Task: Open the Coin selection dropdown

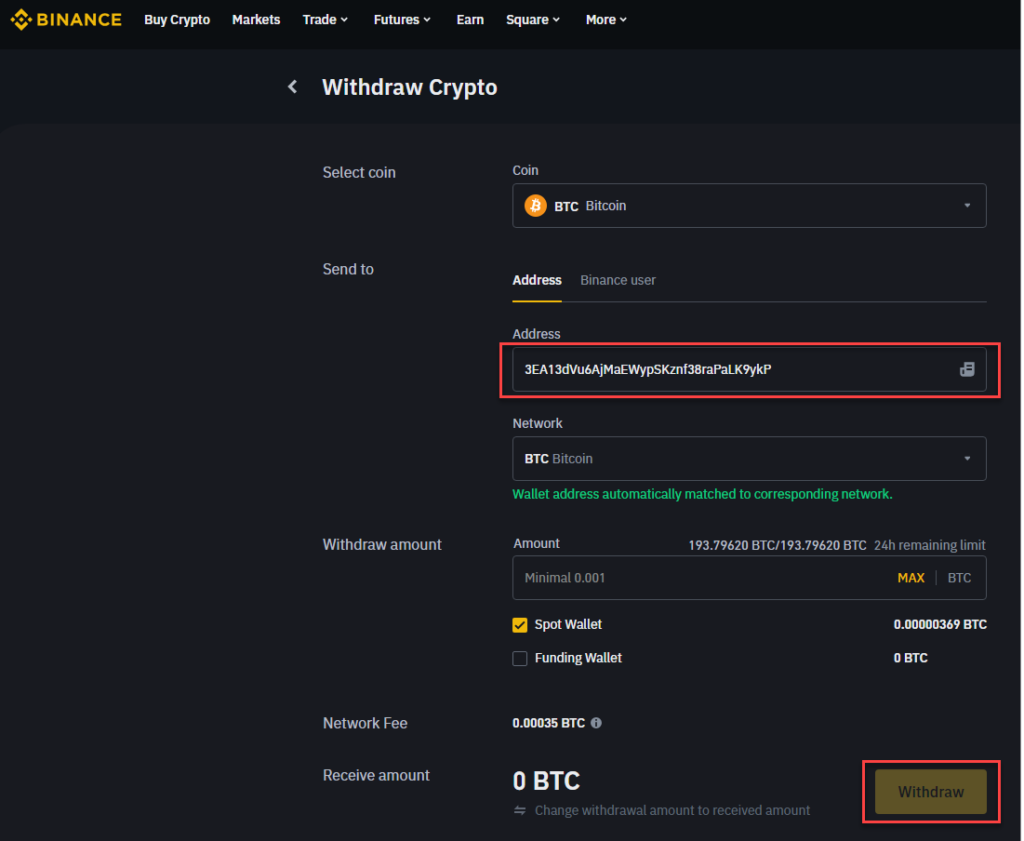Action: 966,205
